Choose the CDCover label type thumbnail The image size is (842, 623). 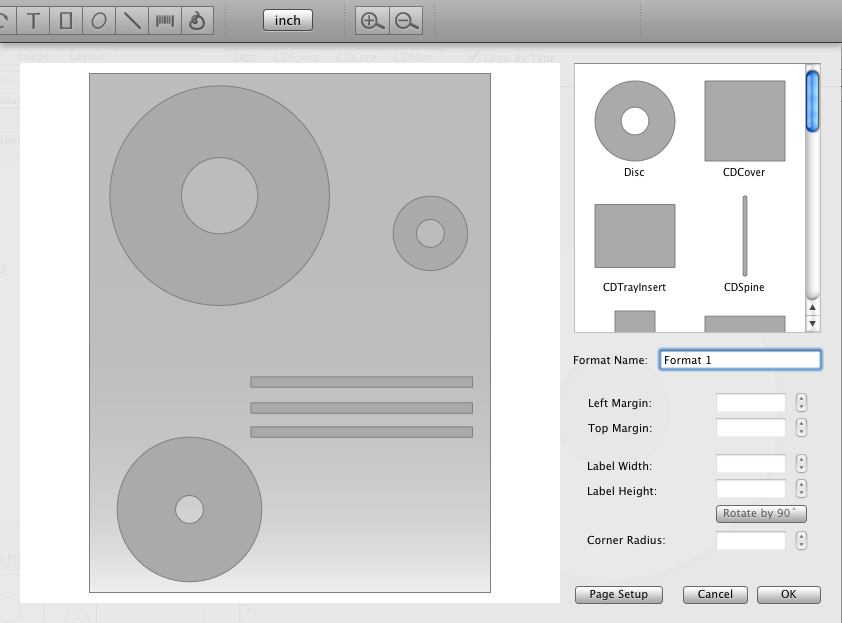744,122
